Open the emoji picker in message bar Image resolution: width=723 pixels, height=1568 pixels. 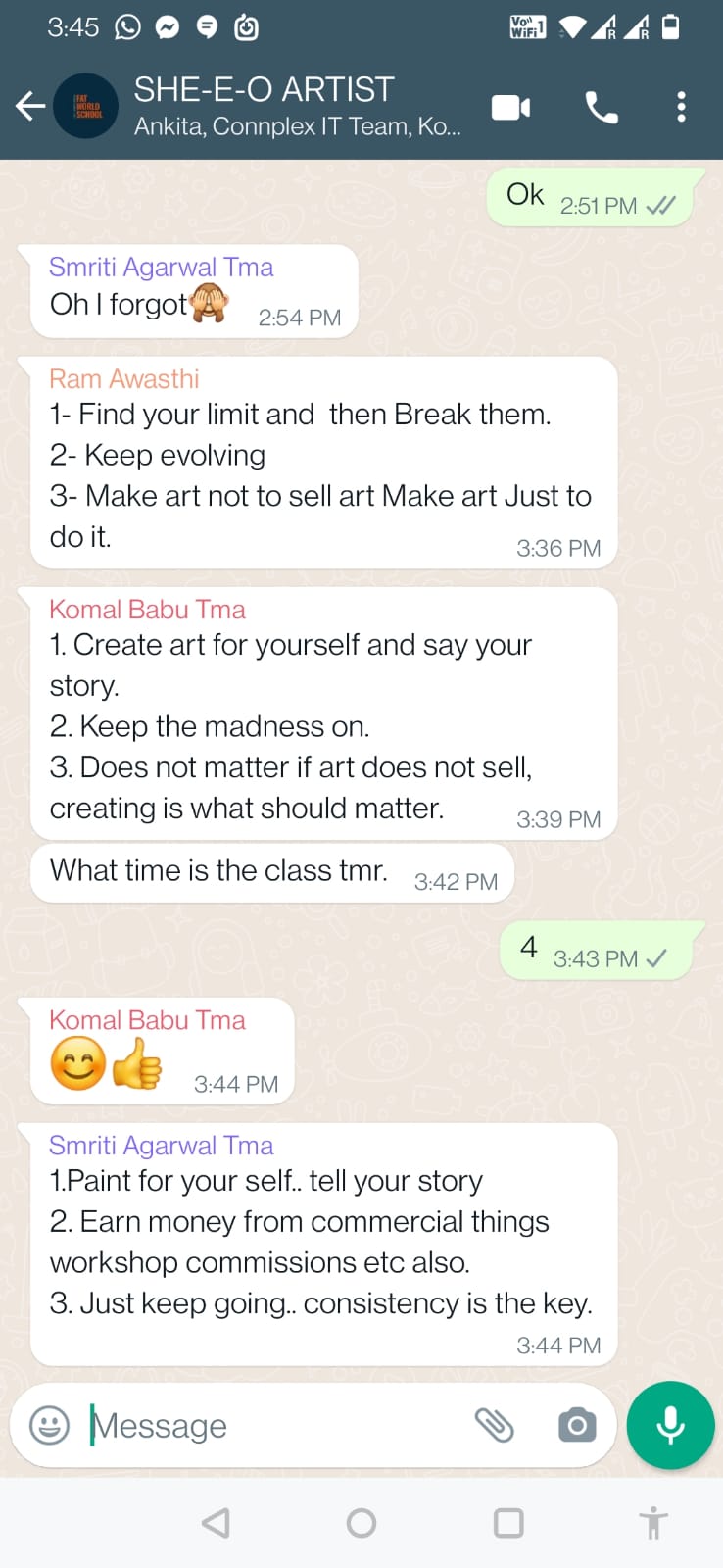50,1425
